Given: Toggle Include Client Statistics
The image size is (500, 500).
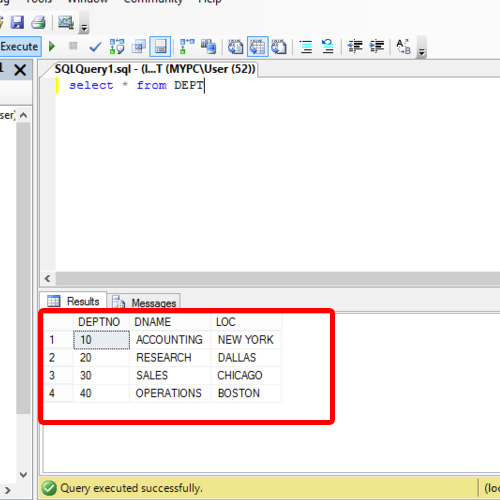Looking at the screenshot, I should (x=208, y=46).
